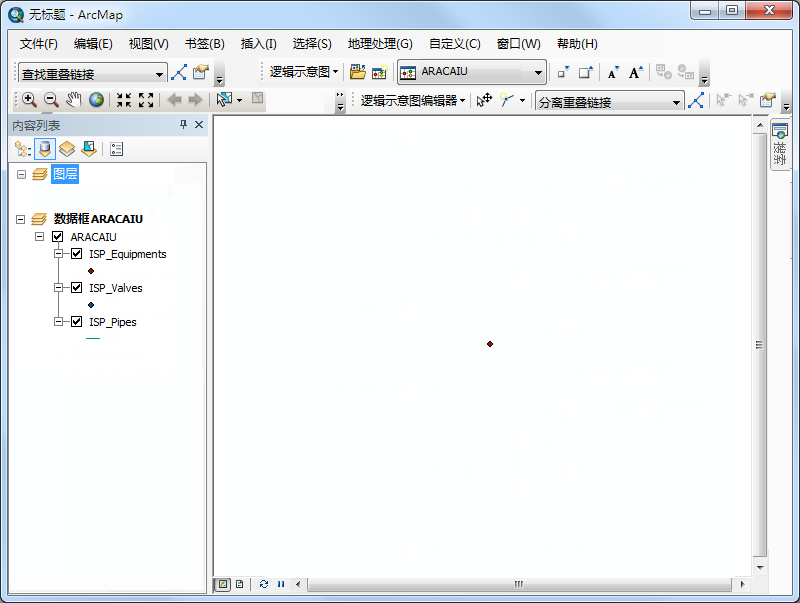Open the 地理处理(G) menu
800x603 pixels.
pos(379,44)
